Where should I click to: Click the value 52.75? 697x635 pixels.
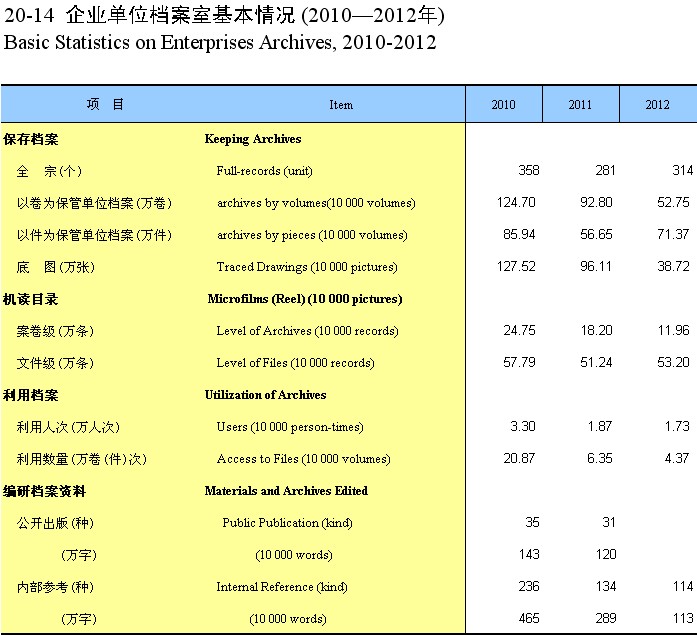[x=673, y=202]
